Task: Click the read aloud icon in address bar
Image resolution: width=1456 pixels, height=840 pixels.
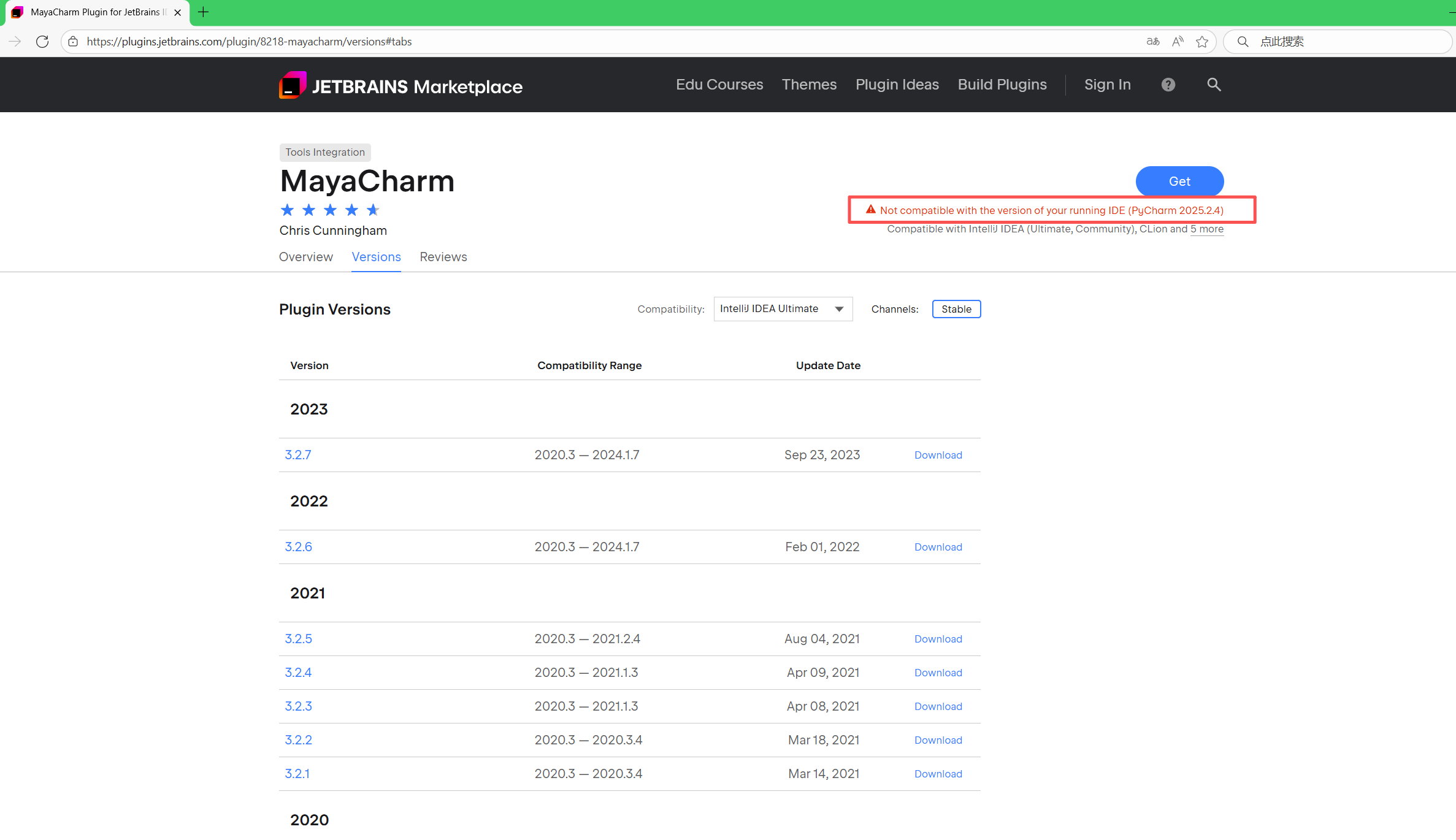Action: [x=1178, y=42]
